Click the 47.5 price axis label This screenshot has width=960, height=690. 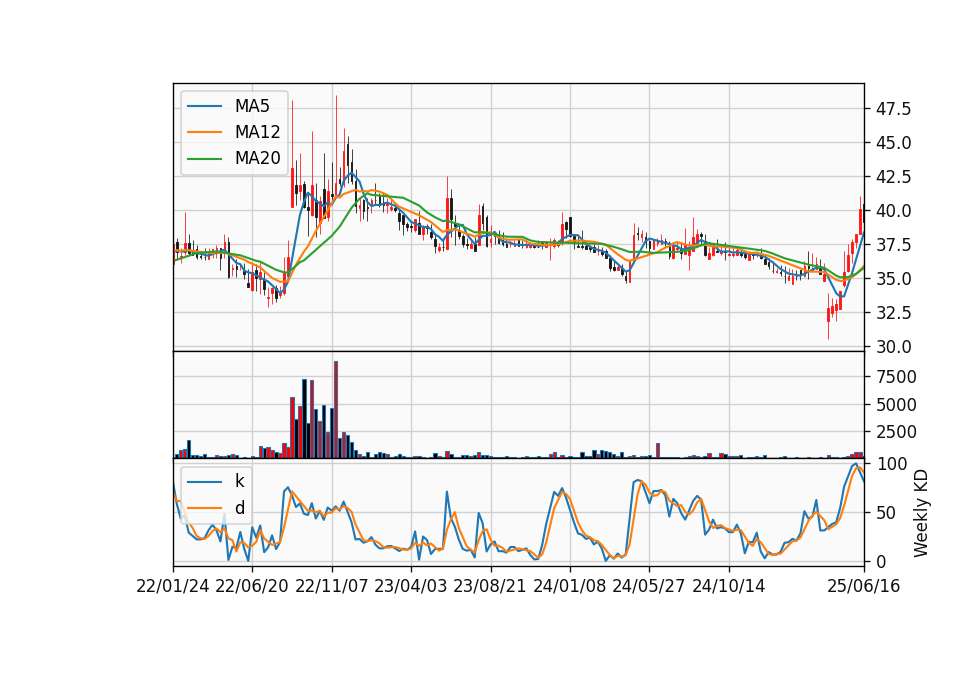894,109
